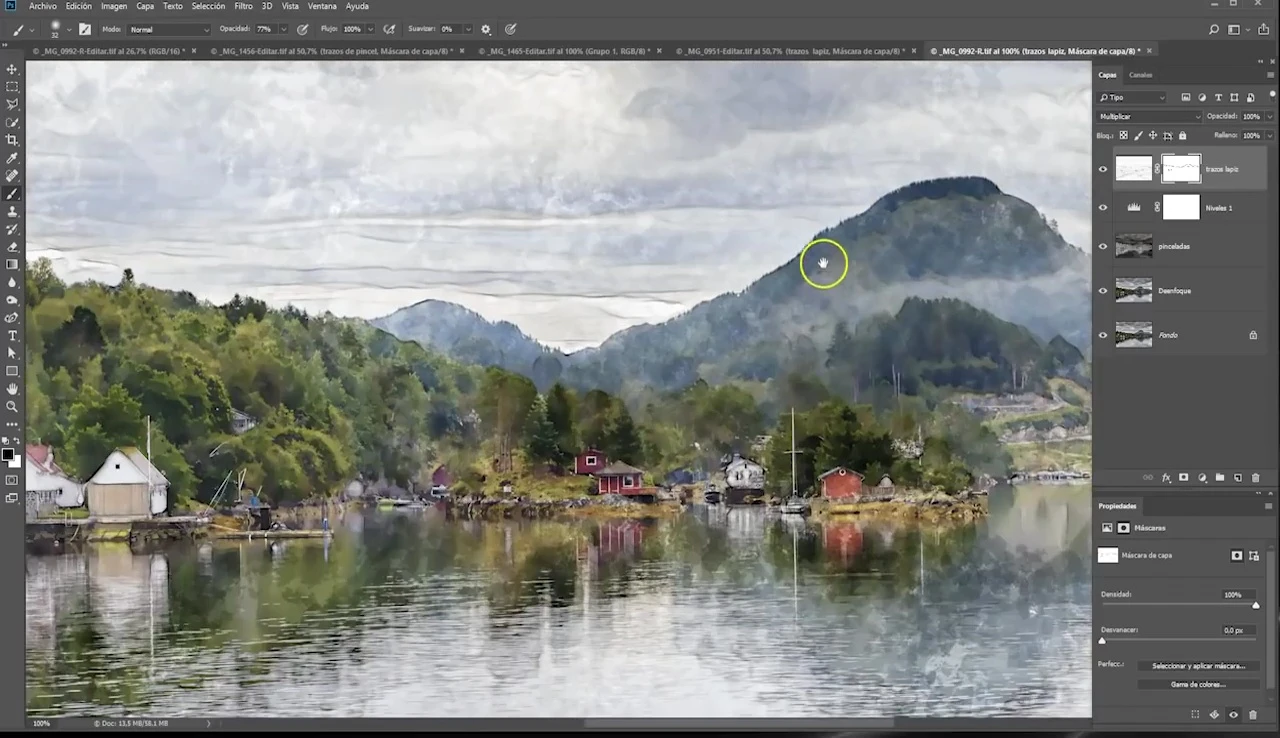This screenshot has width=1280, height=738.
Task: Select the Zoom tool in left toolbar
Action: (x=12, y=407)
